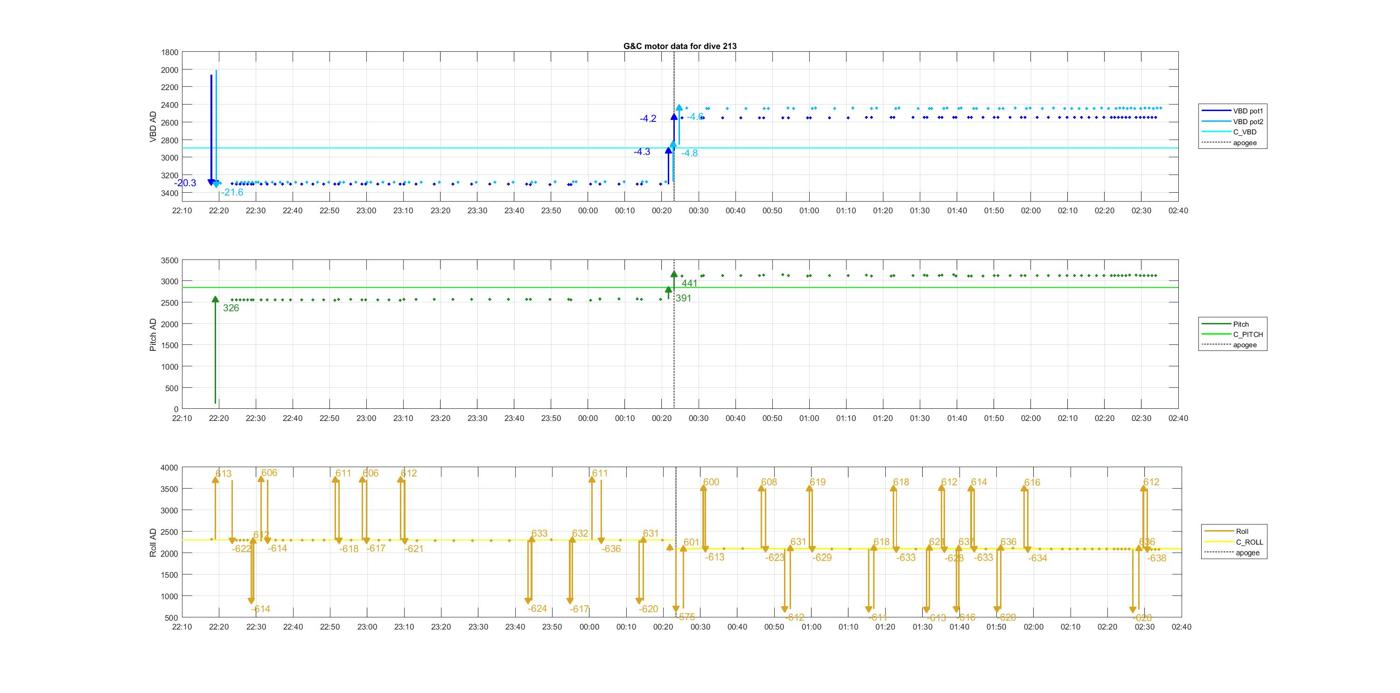This screenshot has height=693, width=1400.
Task: Click the "22:10" time tick under the VBD plot
Action: pyautogui.click(x=182, y=210)
